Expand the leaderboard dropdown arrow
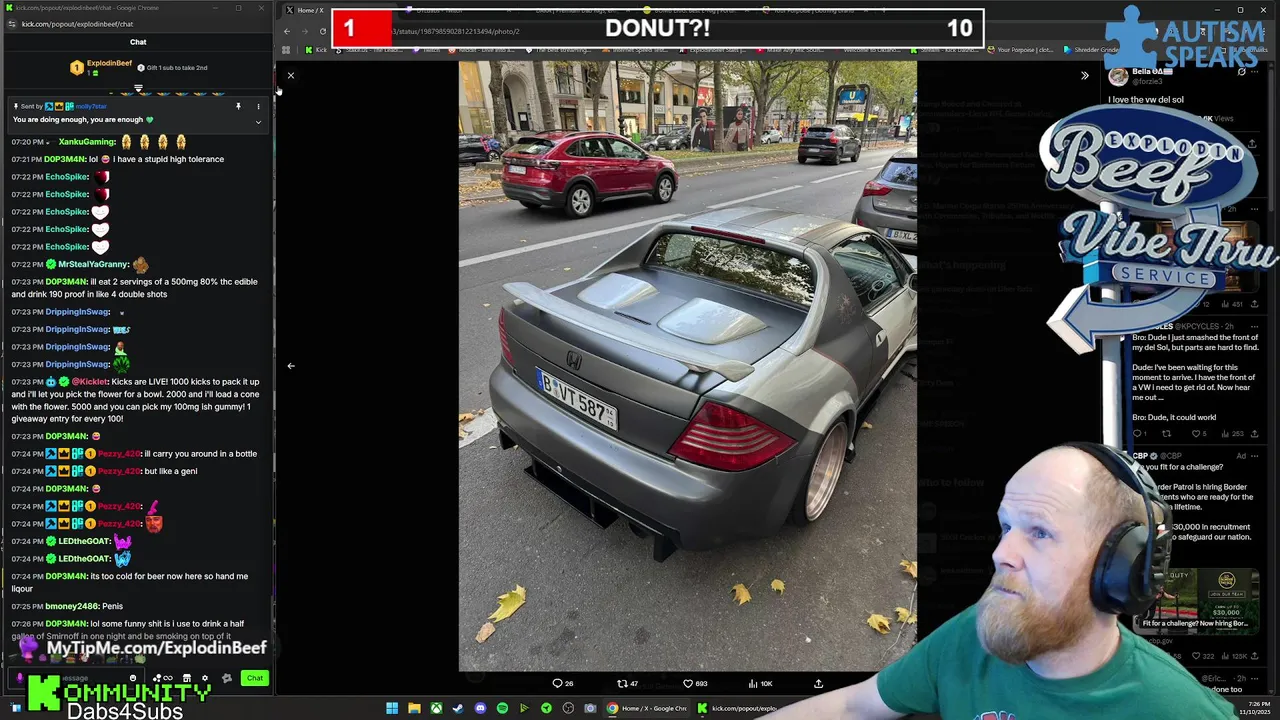 tap(138, 89)
